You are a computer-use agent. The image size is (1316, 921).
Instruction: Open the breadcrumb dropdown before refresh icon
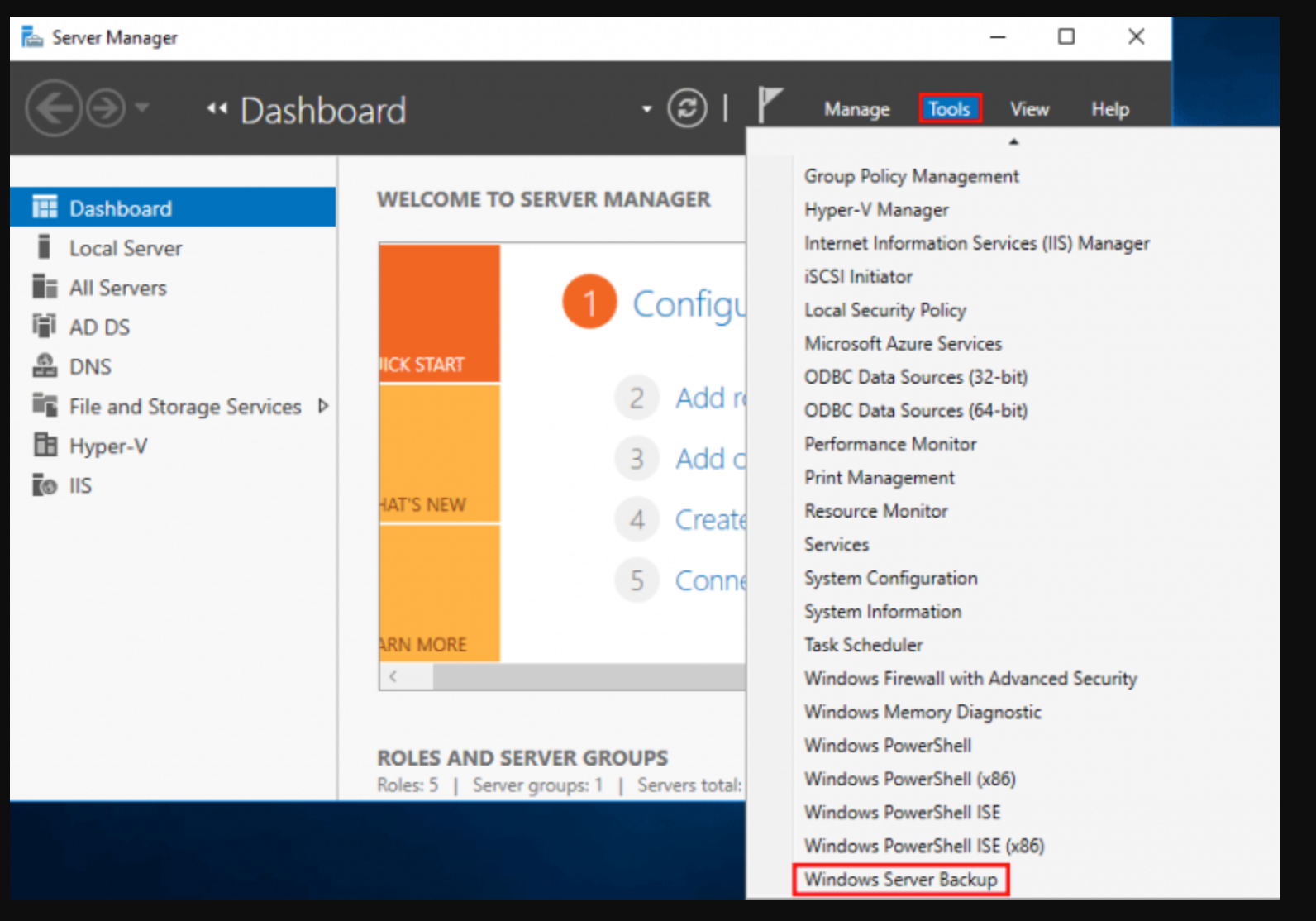(x=646, y=109)
